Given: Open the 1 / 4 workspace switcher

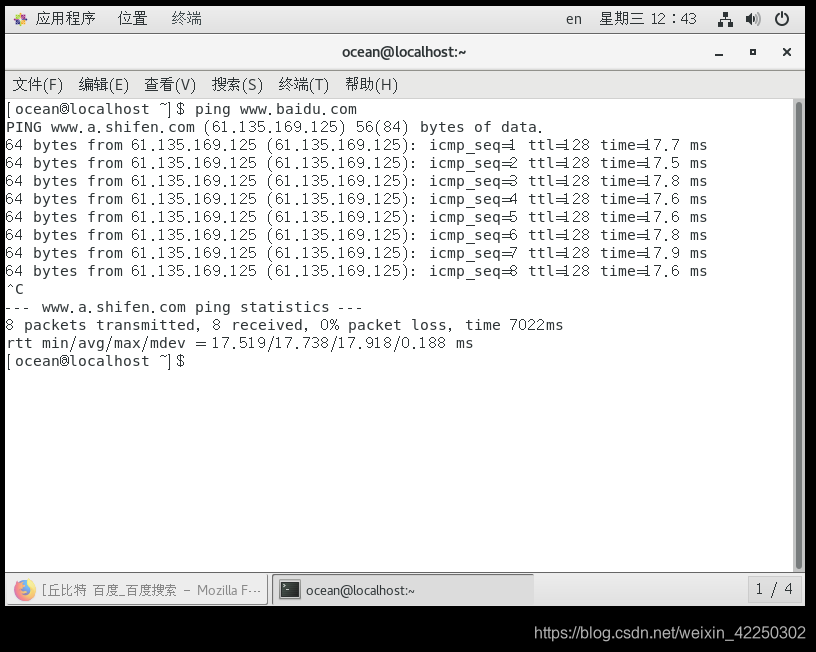Looking at the screenshot, I should 775,590.
